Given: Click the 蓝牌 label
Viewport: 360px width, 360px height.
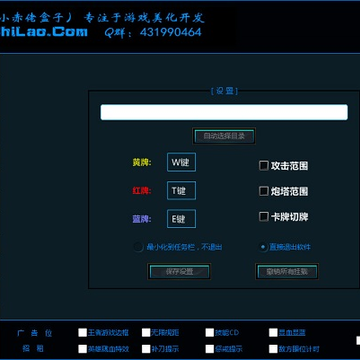Looking at the screenshot, I should (142, 219).
